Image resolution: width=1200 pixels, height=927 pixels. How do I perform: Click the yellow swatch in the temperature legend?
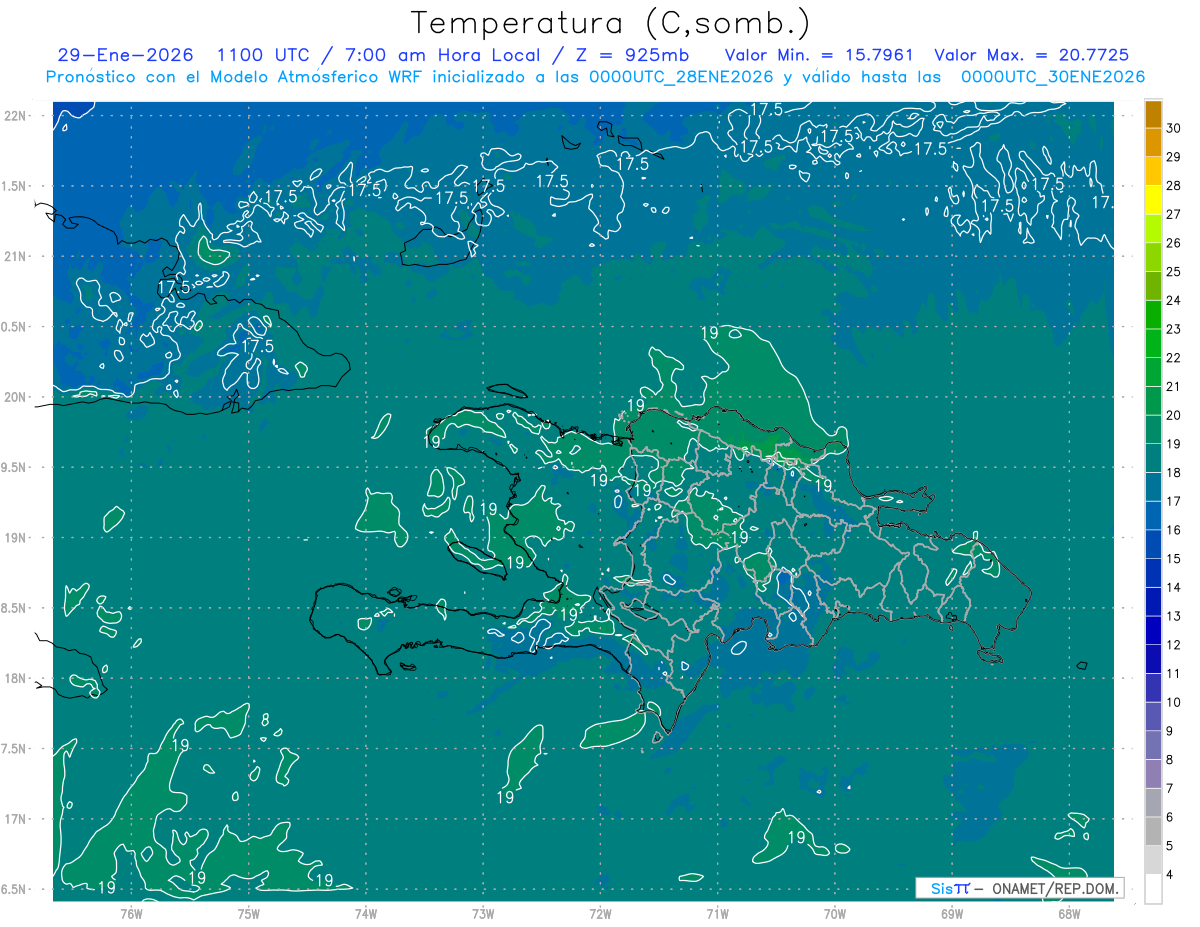[1154, 199]
